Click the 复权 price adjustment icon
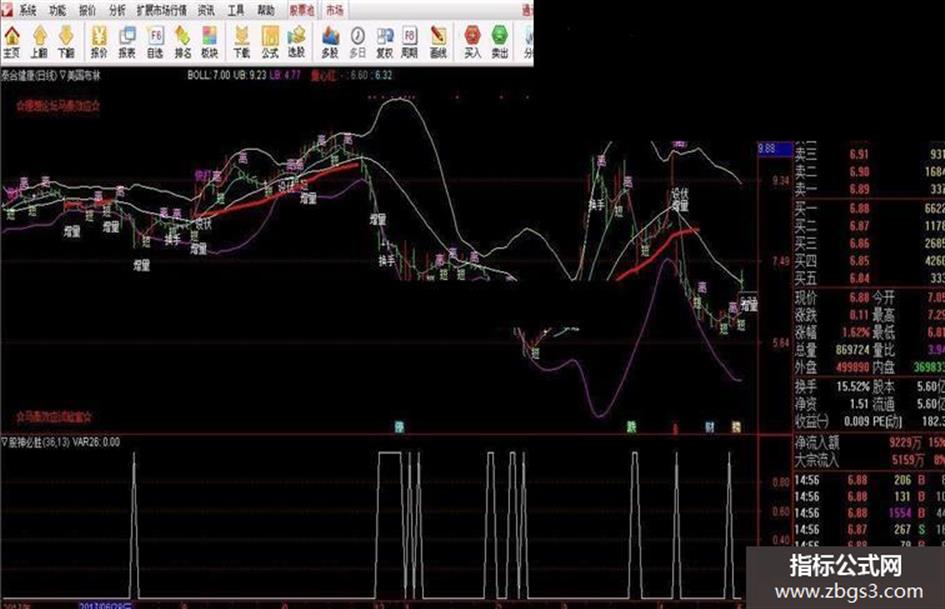This screenshot has width=945, height=609. [385, 42]
